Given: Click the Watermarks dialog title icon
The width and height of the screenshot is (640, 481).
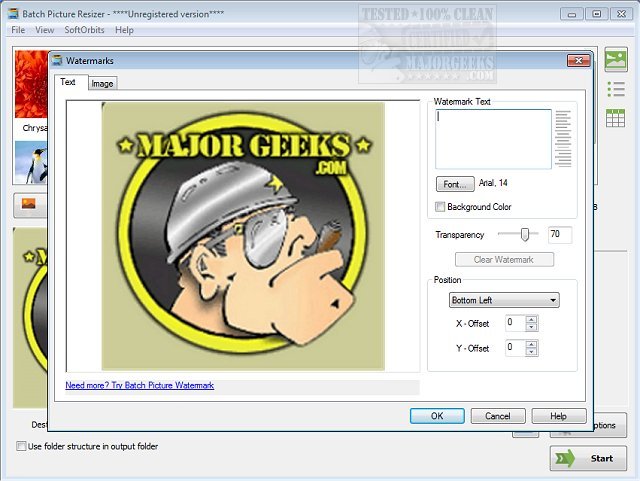Looking at the screenshot, I should click(x=58, y=60).
